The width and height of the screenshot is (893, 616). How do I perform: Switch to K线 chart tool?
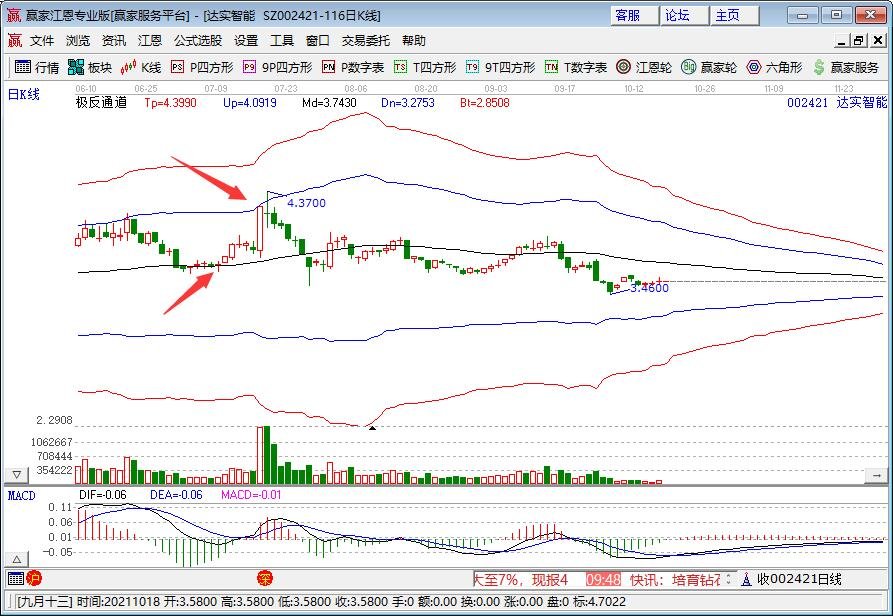tap(141, 67)
